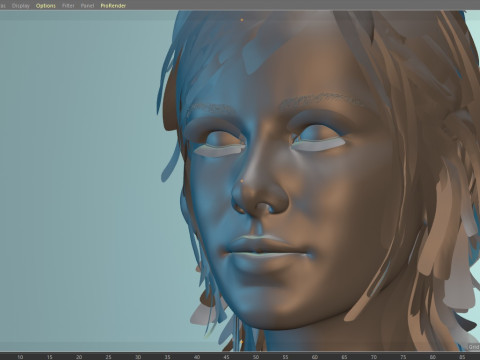480x360 pixels.
Task: Open the Panel menu
Action: pyautogui.click(x=87, y=6)
